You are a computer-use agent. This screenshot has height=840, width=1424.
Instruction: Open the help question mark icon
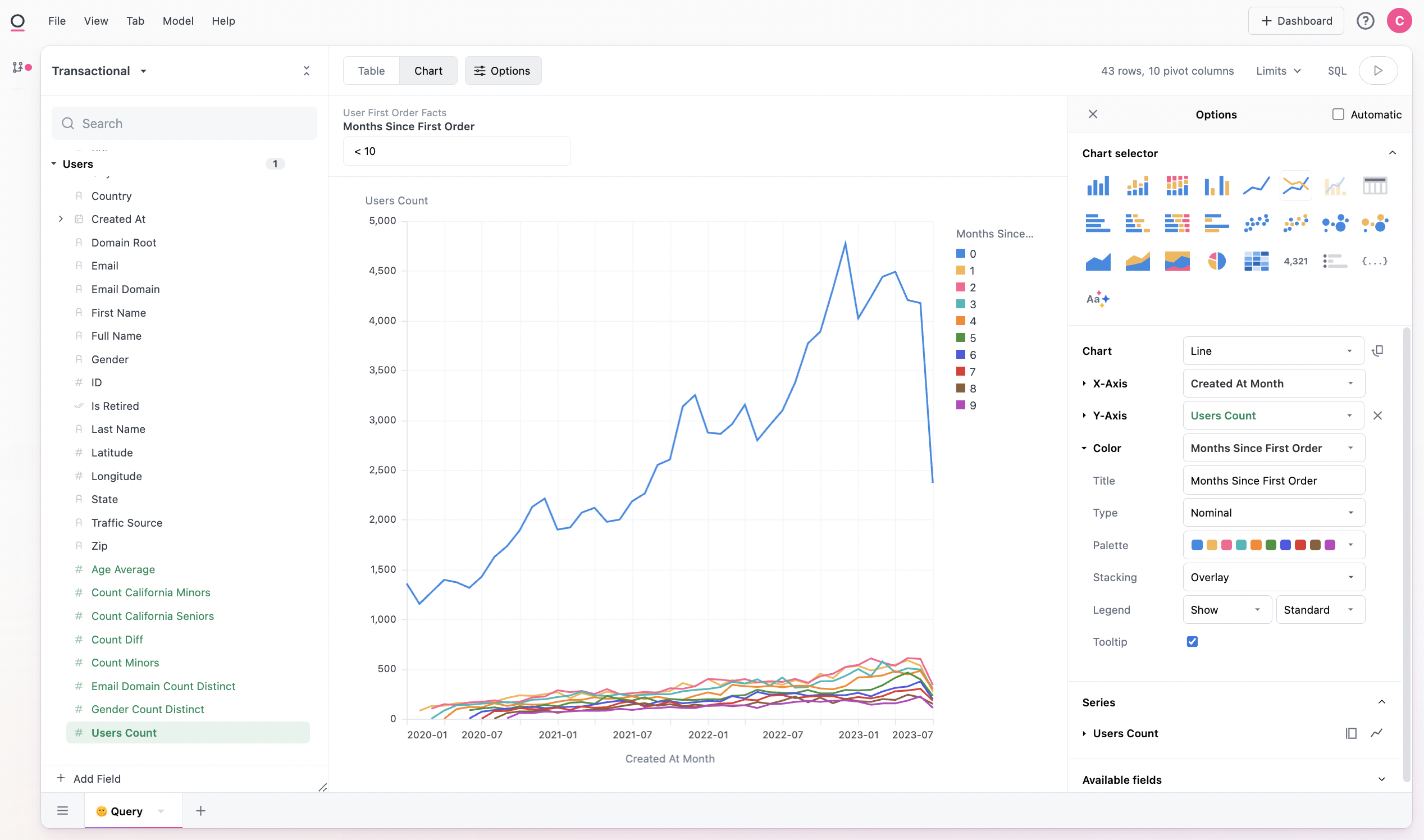click(x=1364, y=21)
